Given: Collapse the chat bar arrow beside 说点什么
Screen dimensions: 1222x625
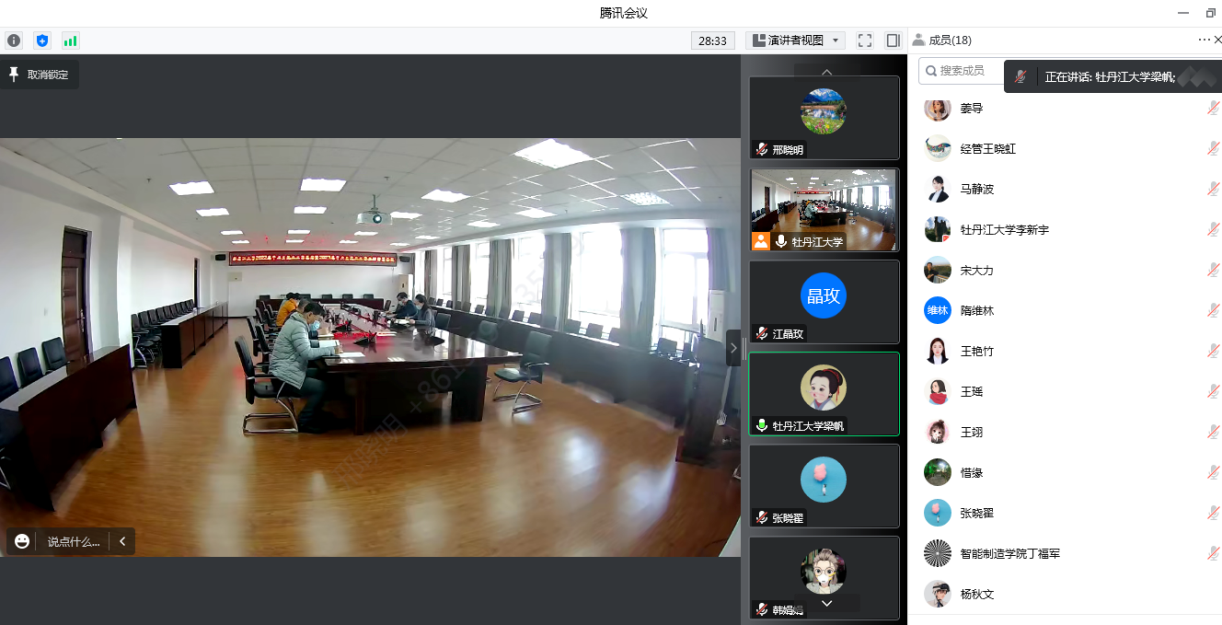Looking at the screenshot, I should point(122,541).
